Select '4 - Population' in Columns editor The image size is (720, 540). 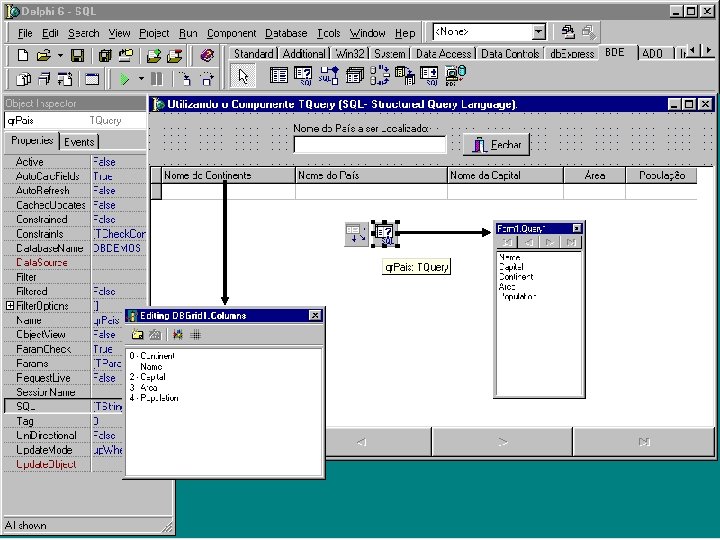click(154, 398)
